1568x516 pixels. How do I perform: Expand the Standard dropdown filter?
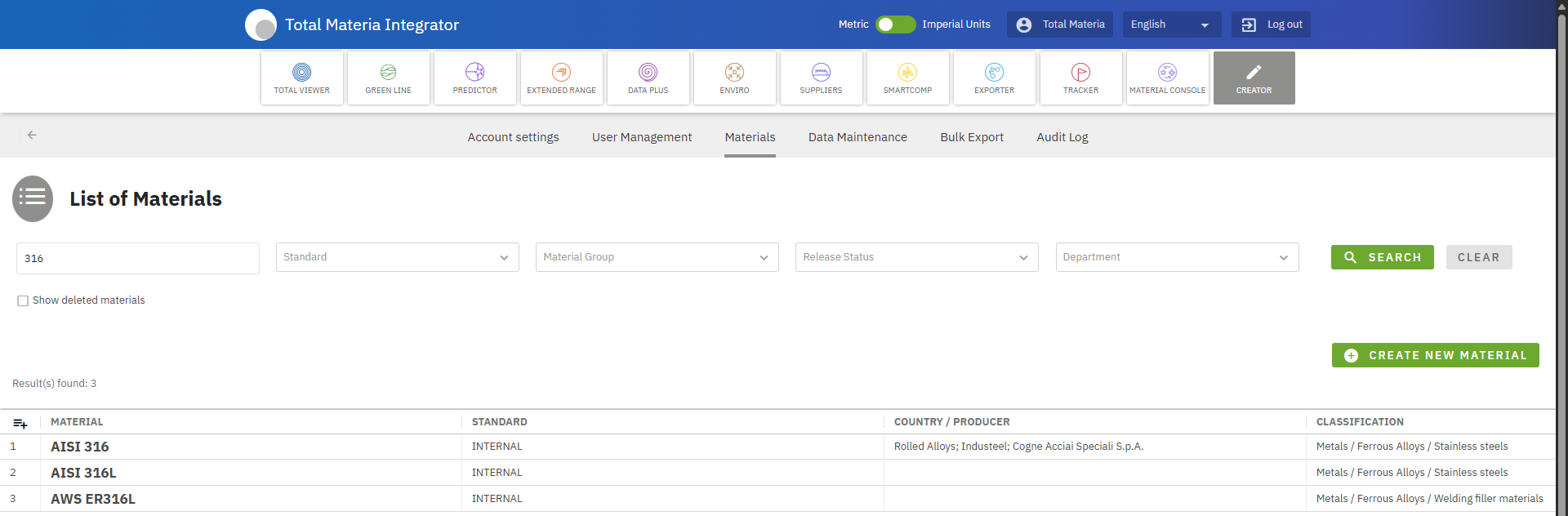(x=397, y=257)
